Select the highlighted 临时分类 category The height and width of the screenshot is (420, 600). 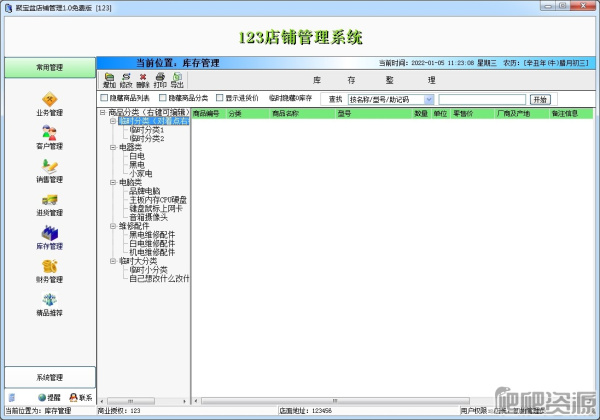click(153, 121)
